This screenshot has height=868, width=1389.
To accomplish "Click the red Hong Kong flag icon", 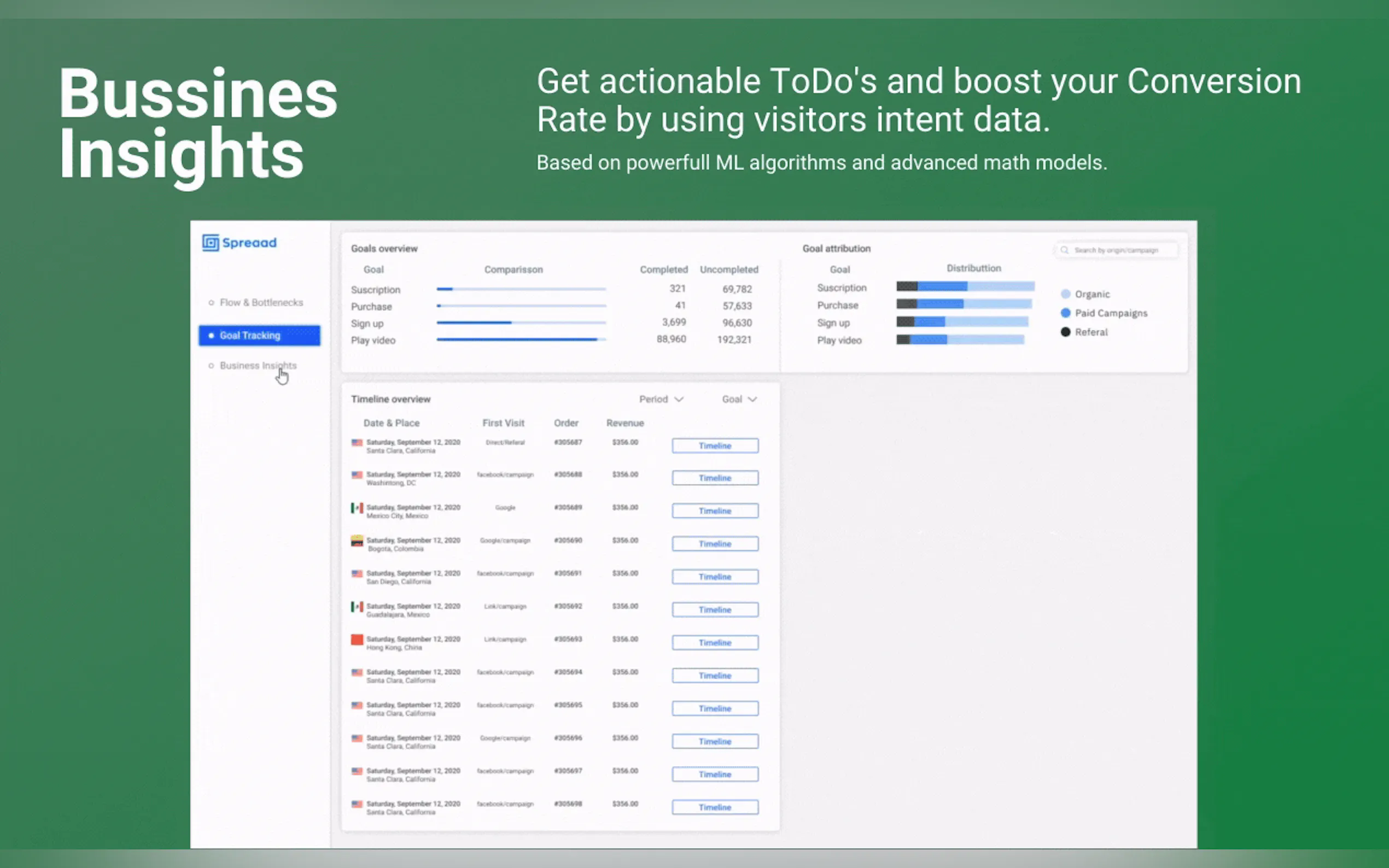I will point(357,640).
